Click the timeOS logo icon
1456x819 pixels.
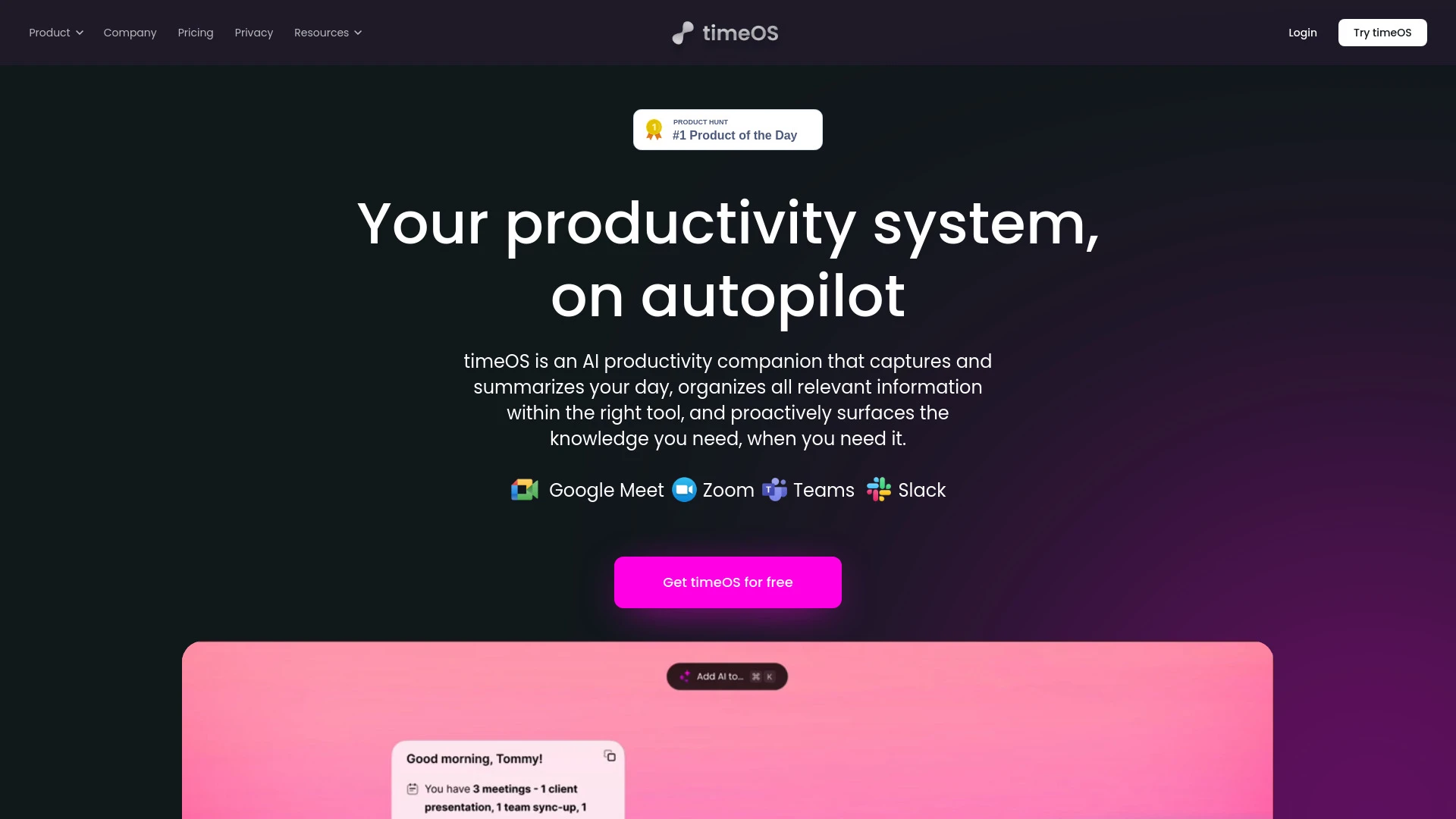coord(683,32)
